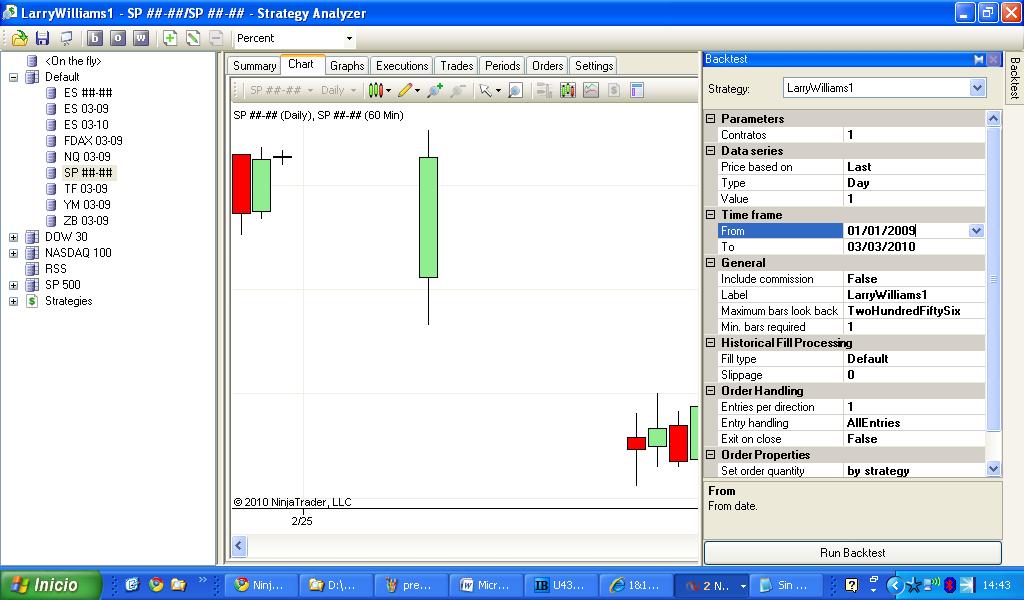Collapse the Default instrument list
Image resolution: width=1024 pixels, height=600 pixels.
13,77
